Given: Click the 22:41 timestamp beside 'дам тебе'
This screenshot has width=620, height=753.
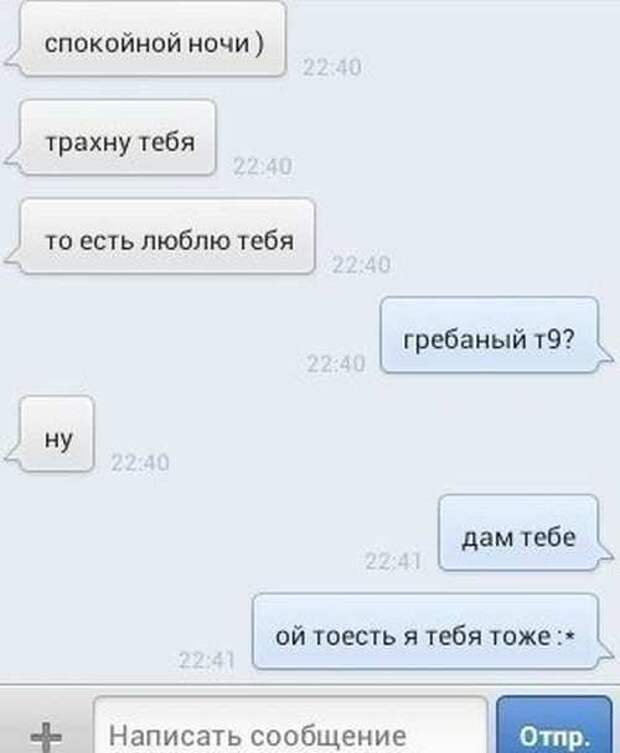Looking at the screenshot, I should pos(393,561).
